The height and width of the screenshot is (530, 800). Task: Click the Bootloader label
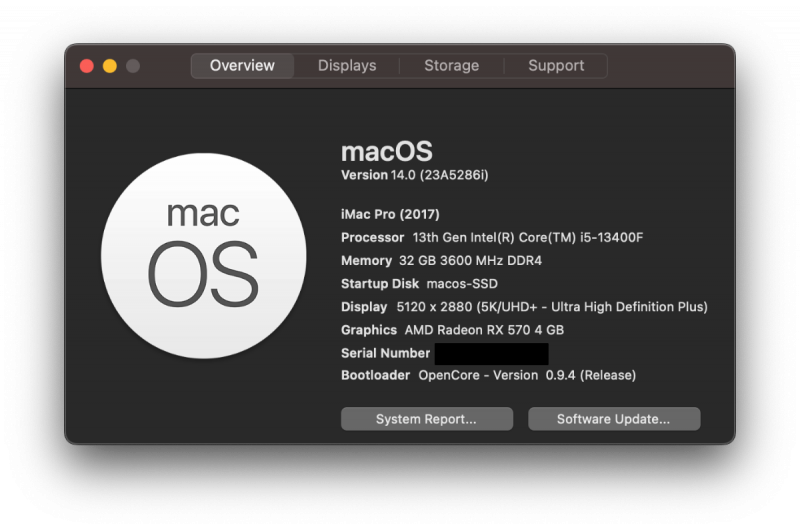click(376, 375)
